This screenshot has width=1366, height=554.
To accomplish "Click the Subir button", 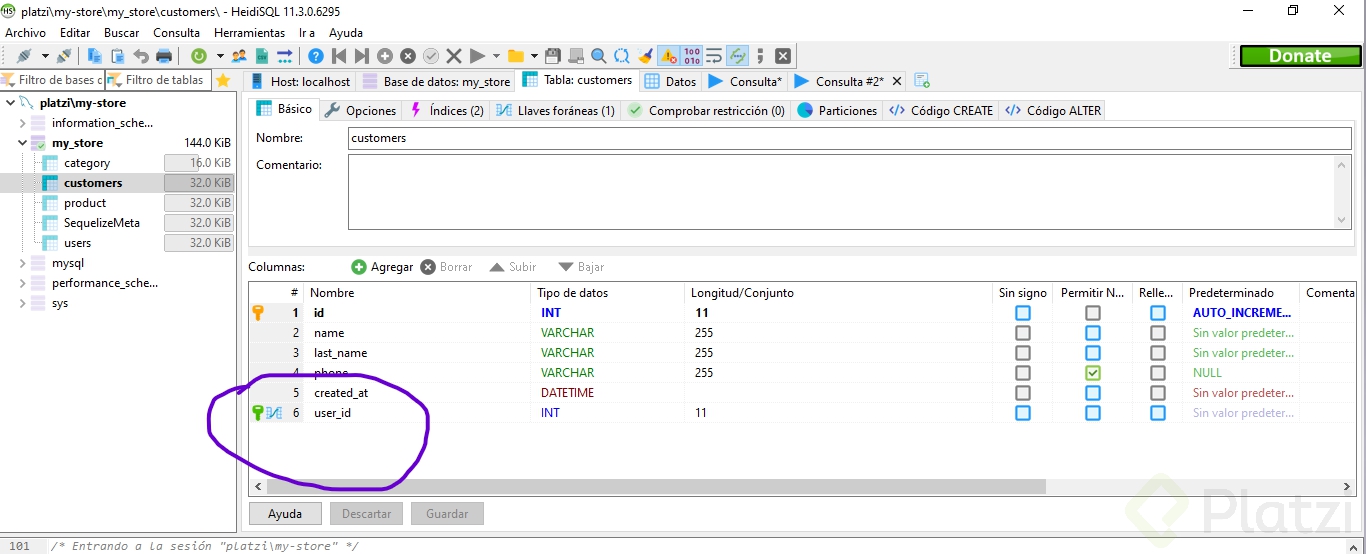I will pos(513,267).
